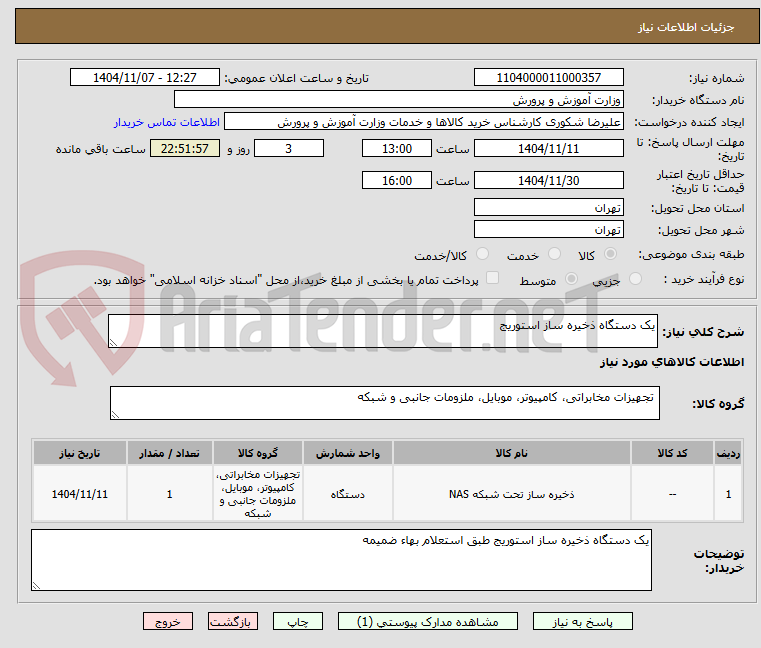Screen dimensions: 761x648
Task: Click the شرح کلی نیاز text area
Action: (383, 331)
